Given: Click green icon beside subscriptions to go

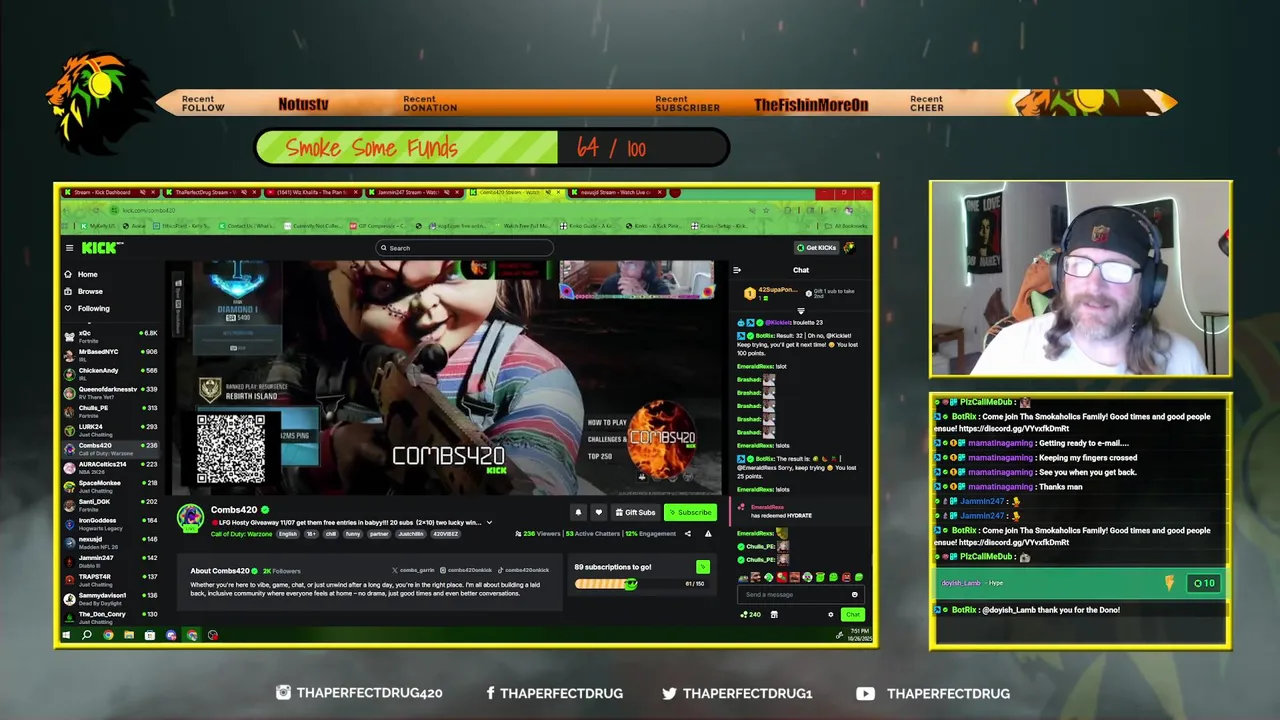Looking at the screenshot, I should coord(702,567).
